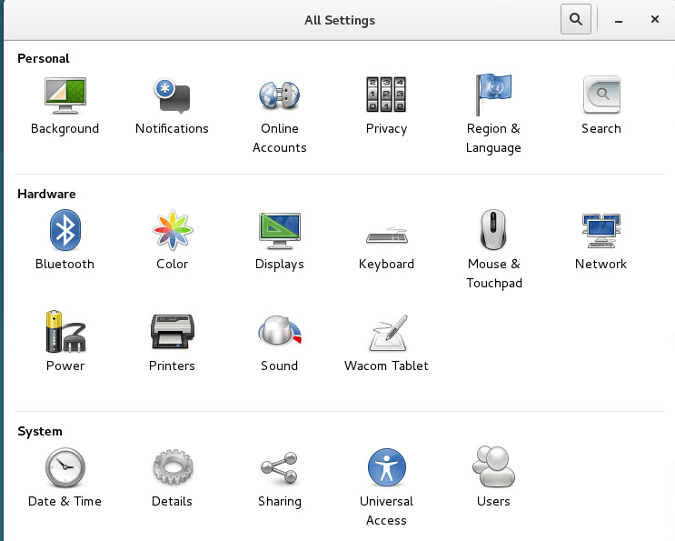Open the Displays configuration panel

pos(279,232)
